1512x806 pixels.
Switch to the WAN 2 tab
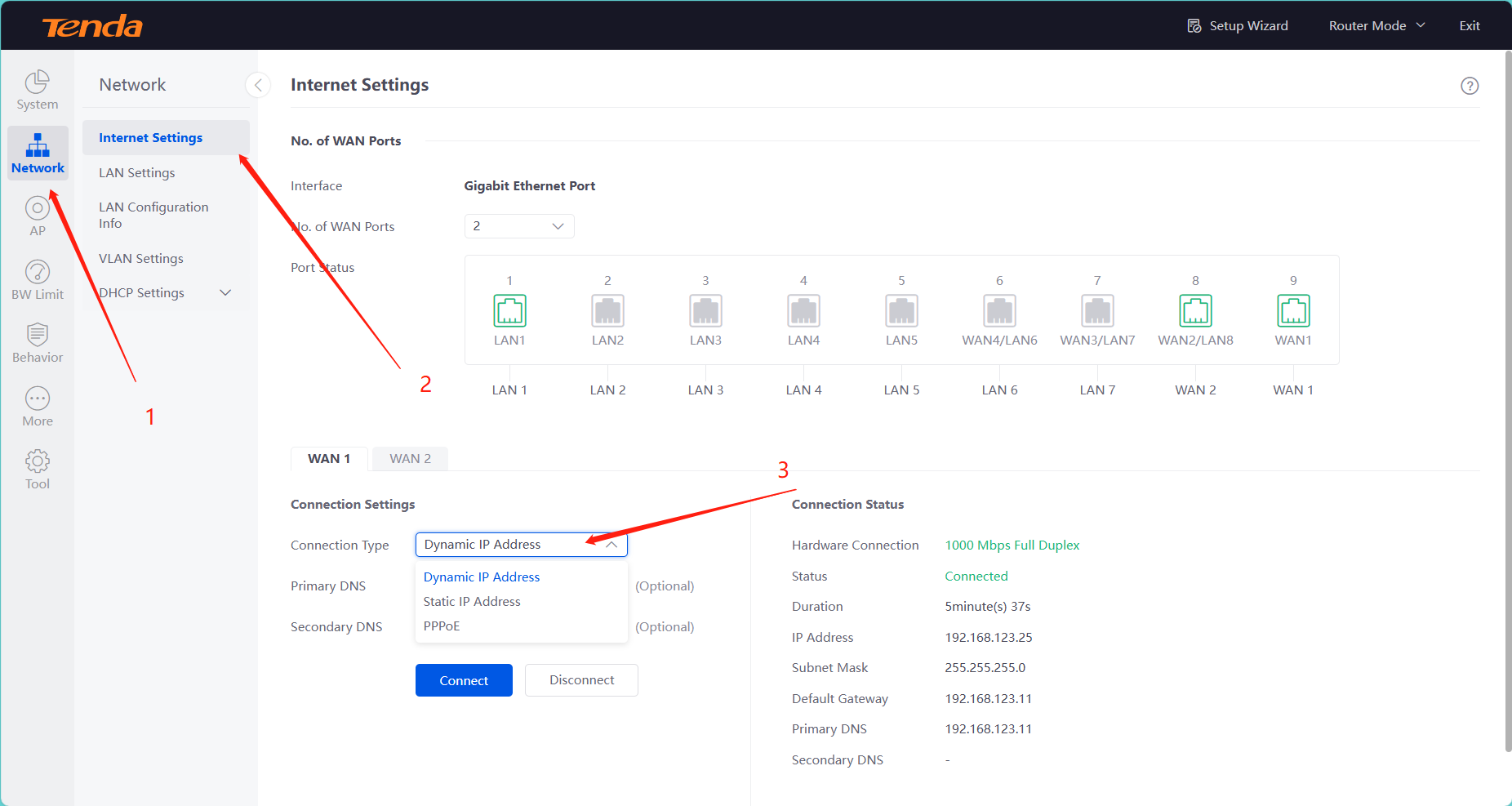tap(410, 458)
